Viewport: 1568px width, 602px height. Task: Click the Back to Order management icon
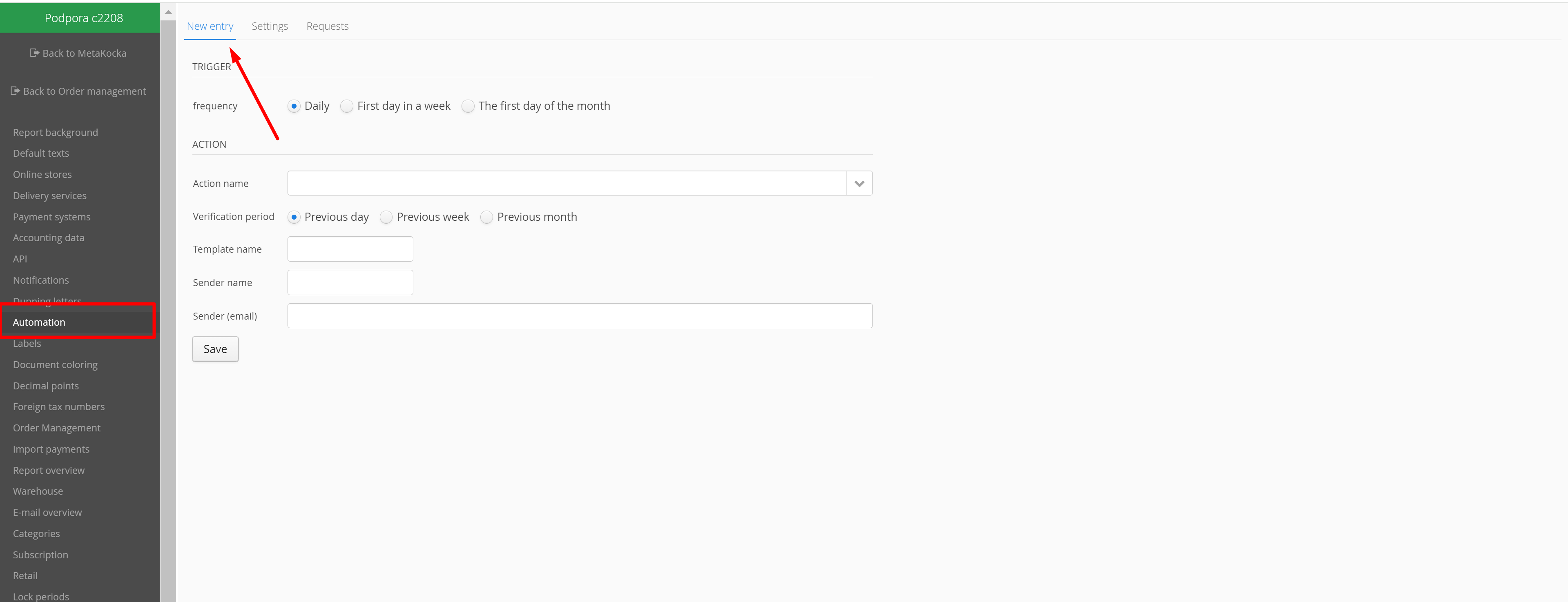pyautogui.click(x=15, y=91)
